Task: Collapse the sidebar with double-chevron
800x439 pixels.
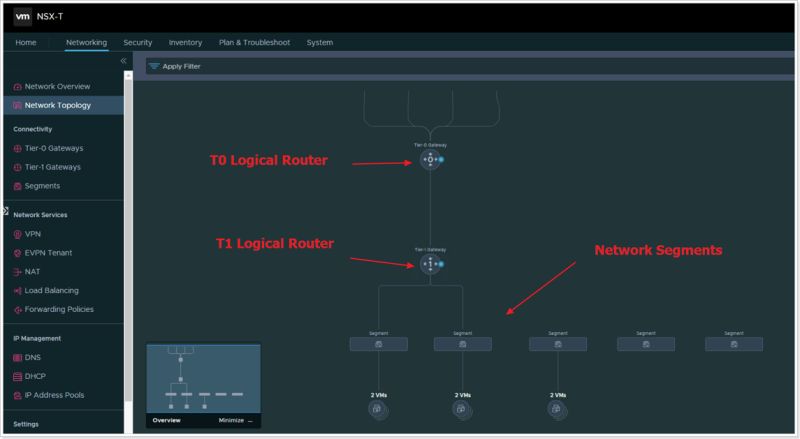Action: (x=123, y=61)
